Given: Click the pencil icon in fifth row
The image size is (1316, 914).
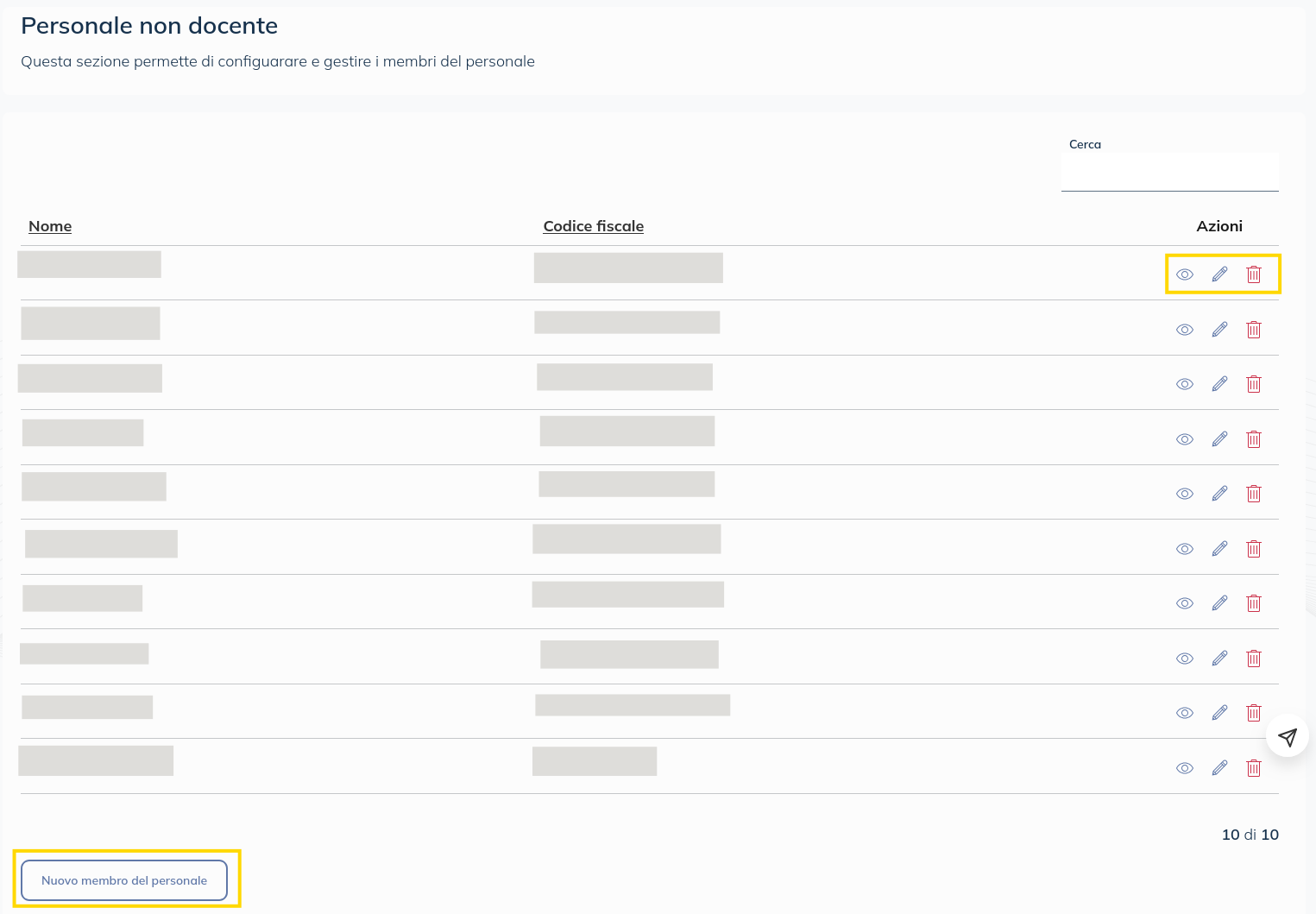Looking at the screenshot, I should pyautogui.click(x=1219, y=494).
